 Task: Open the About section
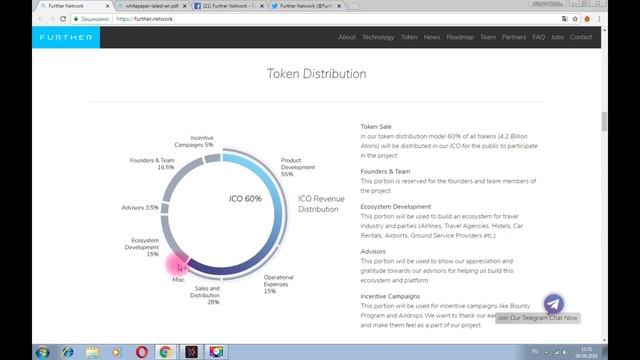pos(347,37)
